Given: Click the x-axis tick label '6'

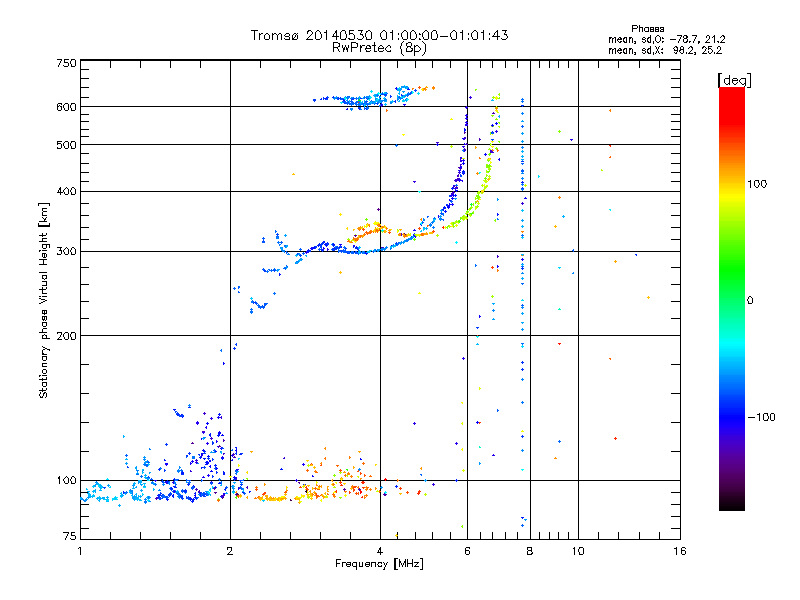Looking at the screenshot, I should click(467, 551).
